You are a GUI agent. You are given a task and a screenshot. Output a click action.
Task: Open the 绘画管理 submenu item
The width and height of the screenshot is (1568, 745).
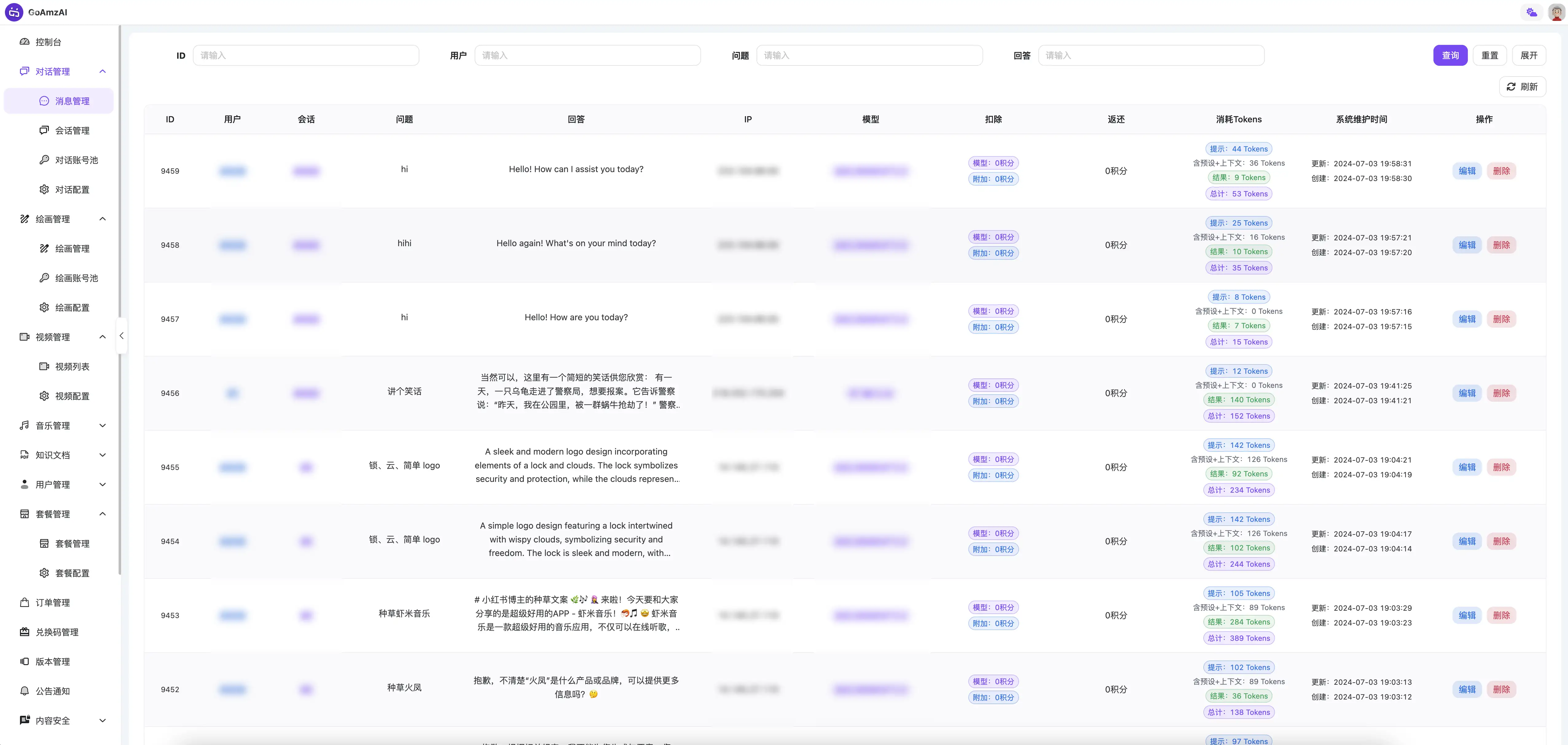59,249
